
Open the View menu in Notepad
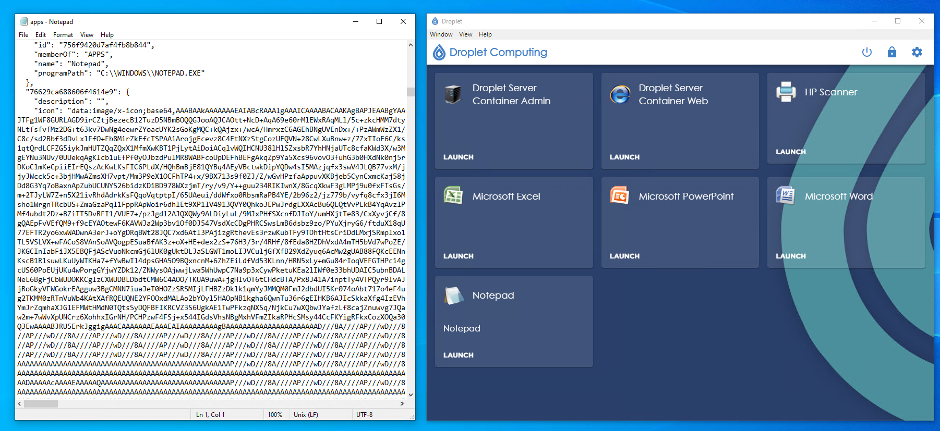pos(87,35)
